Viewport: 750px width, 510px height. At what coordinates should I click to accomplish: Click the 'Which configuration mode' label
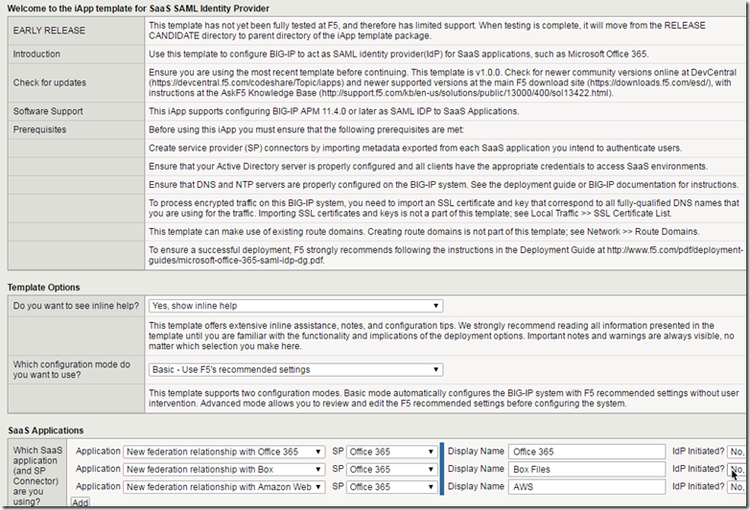(72, 370)
